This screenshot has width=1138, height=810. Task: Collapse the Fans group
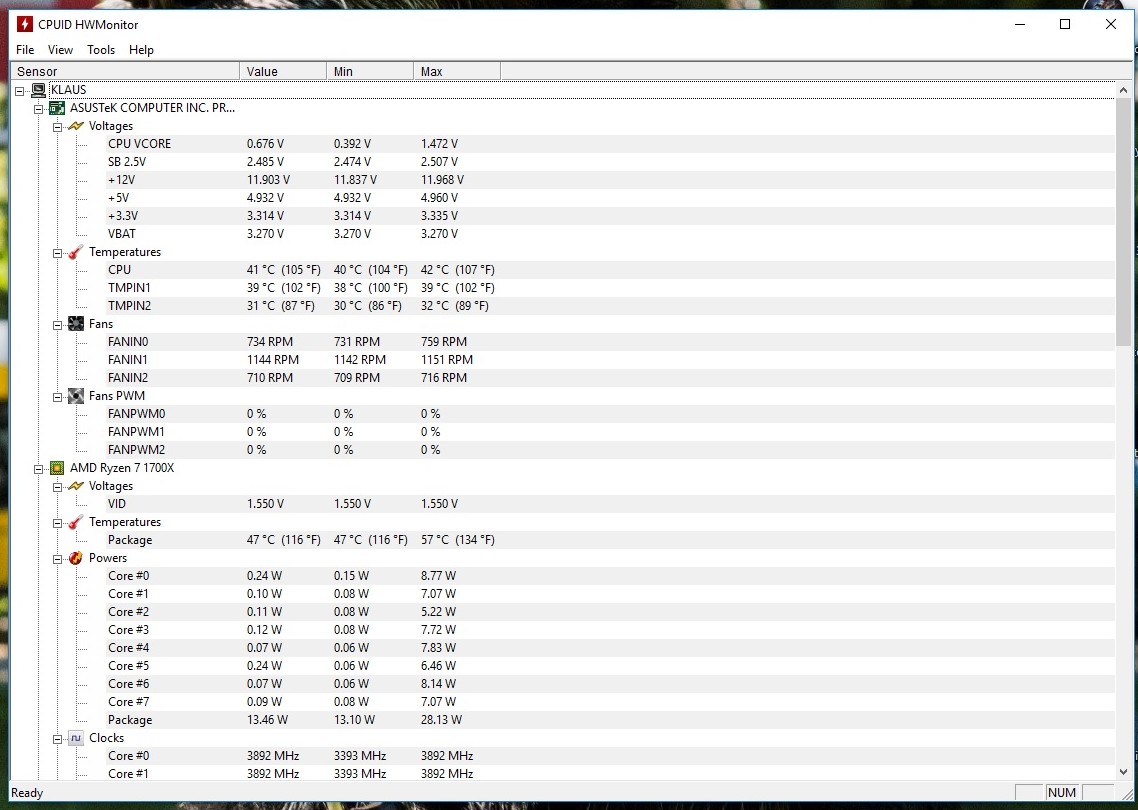coord(57,324)
